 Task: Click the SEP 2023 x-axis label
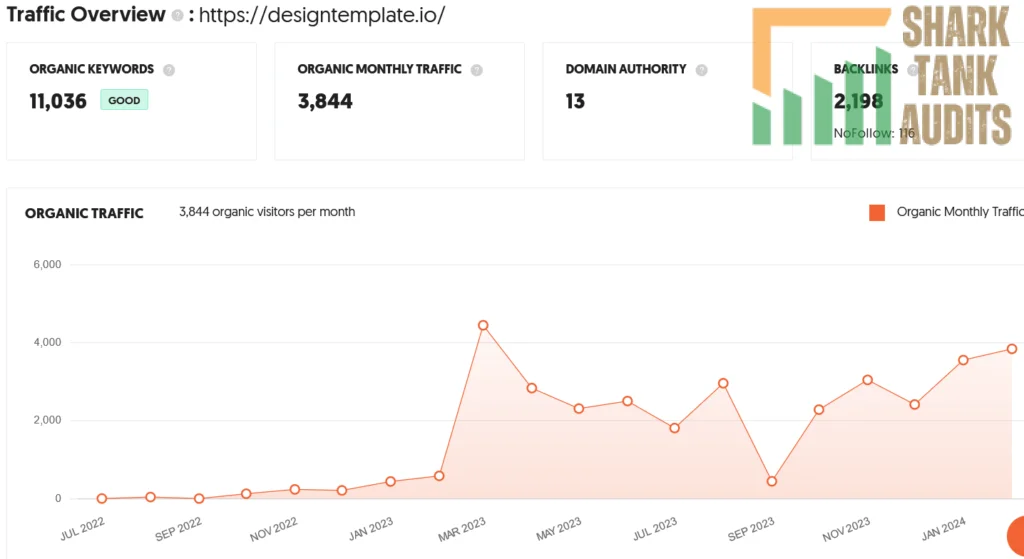click(x=751, y=528)
